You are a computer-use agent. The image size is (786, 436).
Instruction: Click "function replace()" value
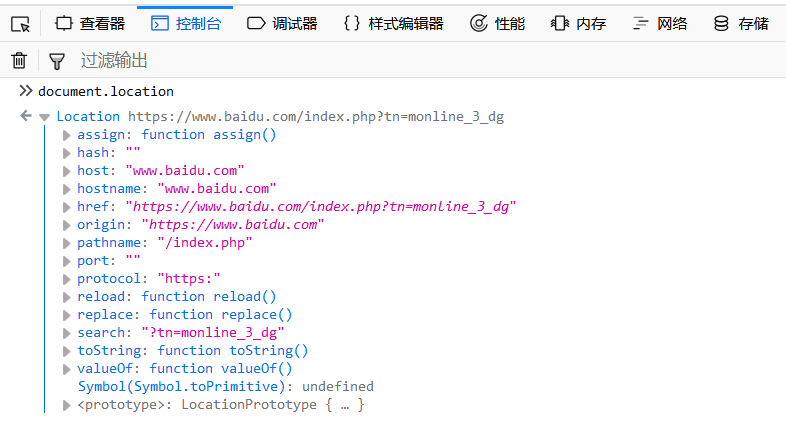click(221, 314)
